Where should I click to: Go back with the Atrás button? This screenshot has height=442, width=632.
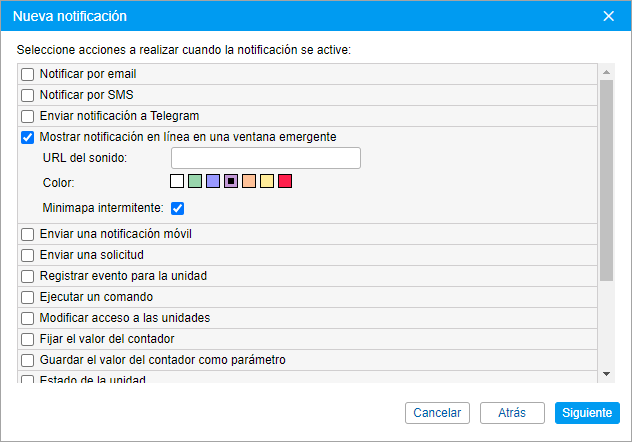coord(512,413)
